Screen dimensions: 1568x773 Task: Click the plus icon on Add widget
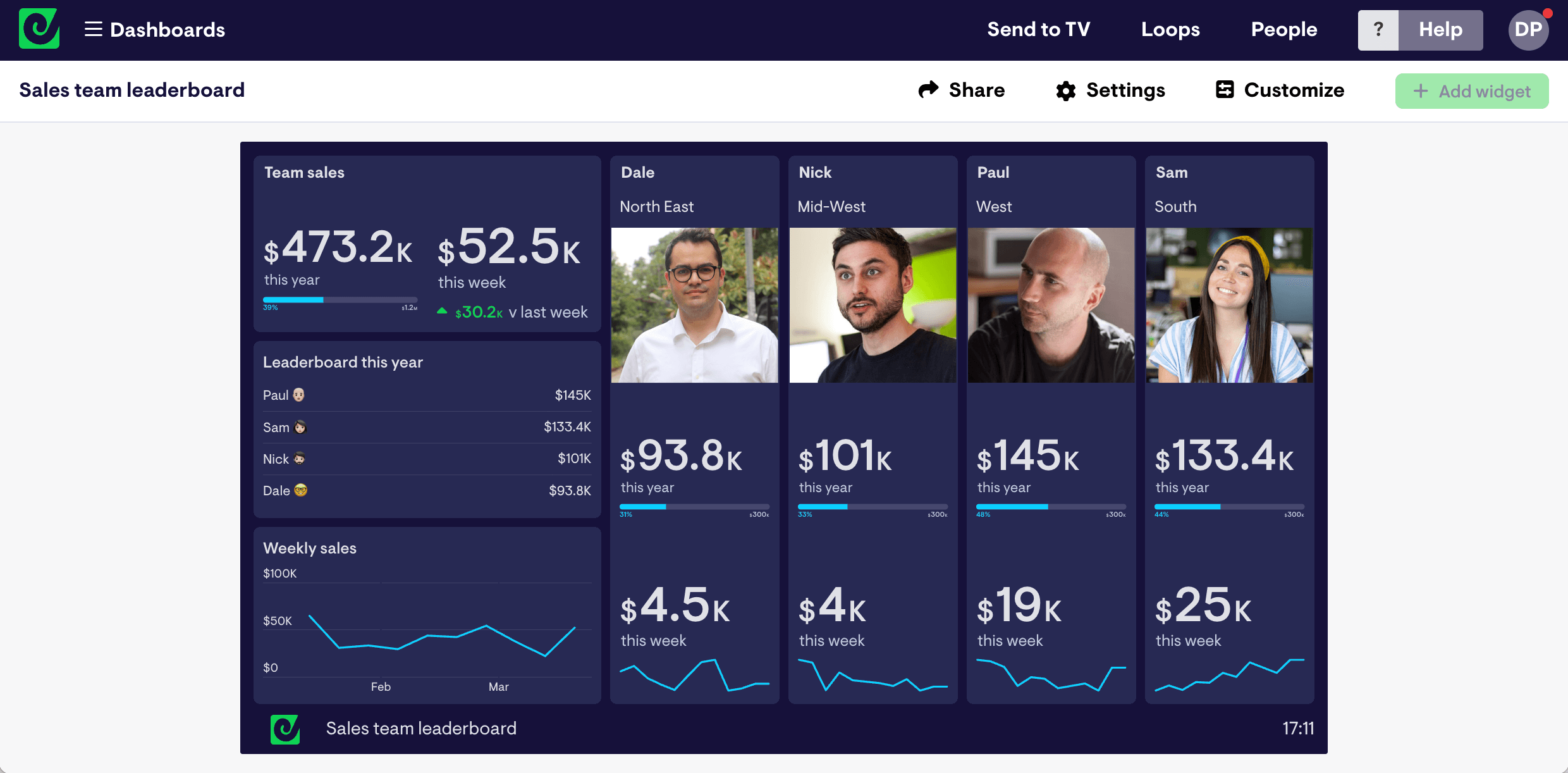[x=1420, y=91]
